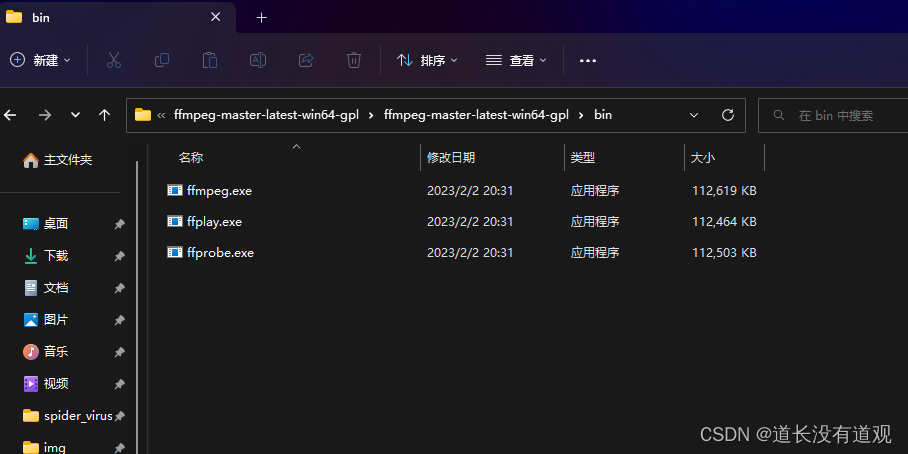This screenshot has height=454, width=908.
Task: Select ffplay.exe file name
Action: [214, 222]
